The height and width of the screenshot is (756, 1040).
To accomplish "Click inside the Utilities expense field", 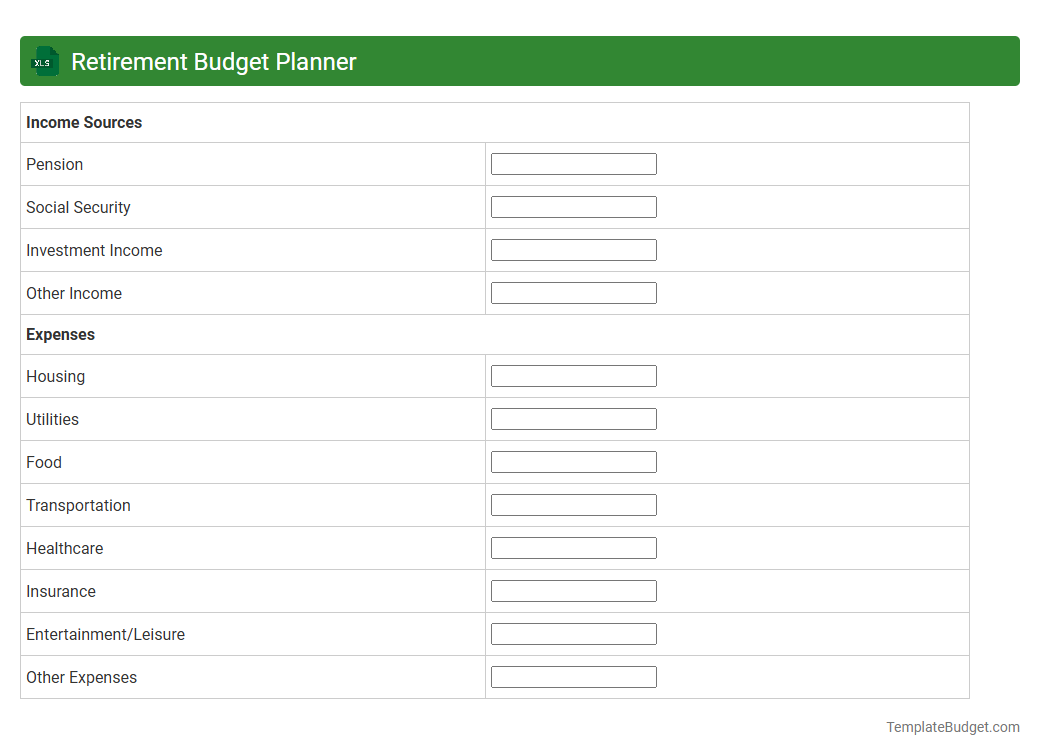I will tap(573, 418).
